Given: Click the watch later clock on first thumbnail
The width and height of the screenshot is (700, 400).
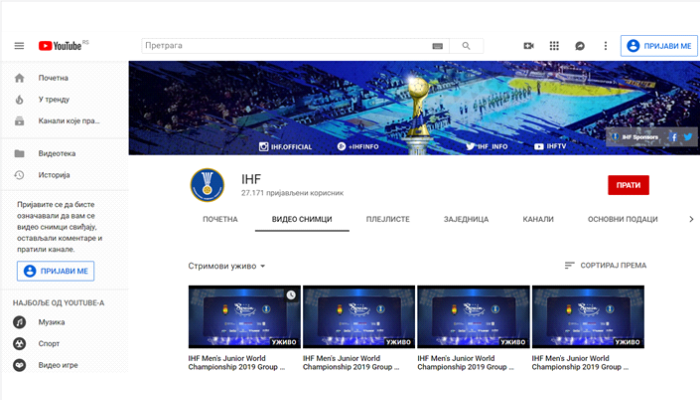Looking at the screenshot, I should (x=291, y=295).
